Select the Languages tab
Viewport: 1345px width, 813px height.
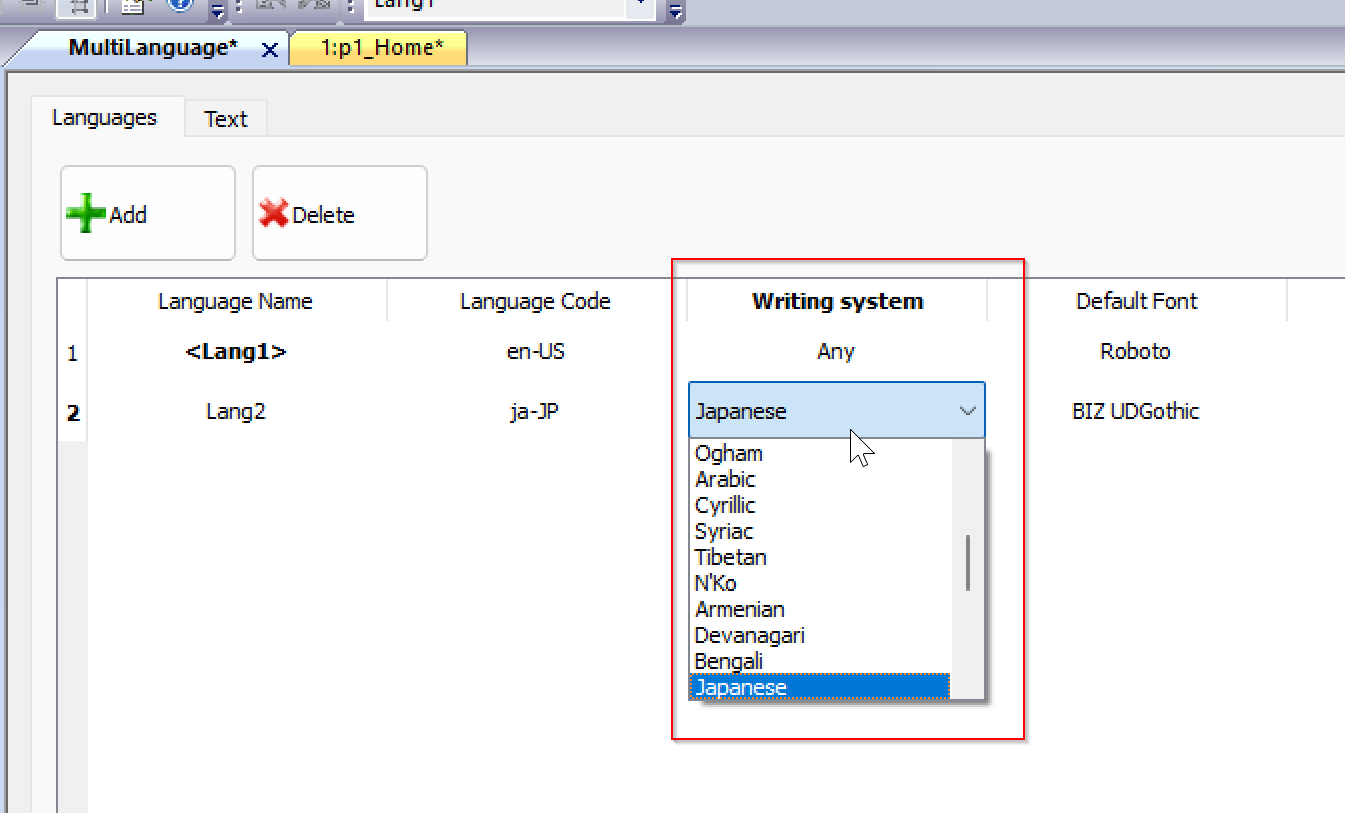coord(105,117)
